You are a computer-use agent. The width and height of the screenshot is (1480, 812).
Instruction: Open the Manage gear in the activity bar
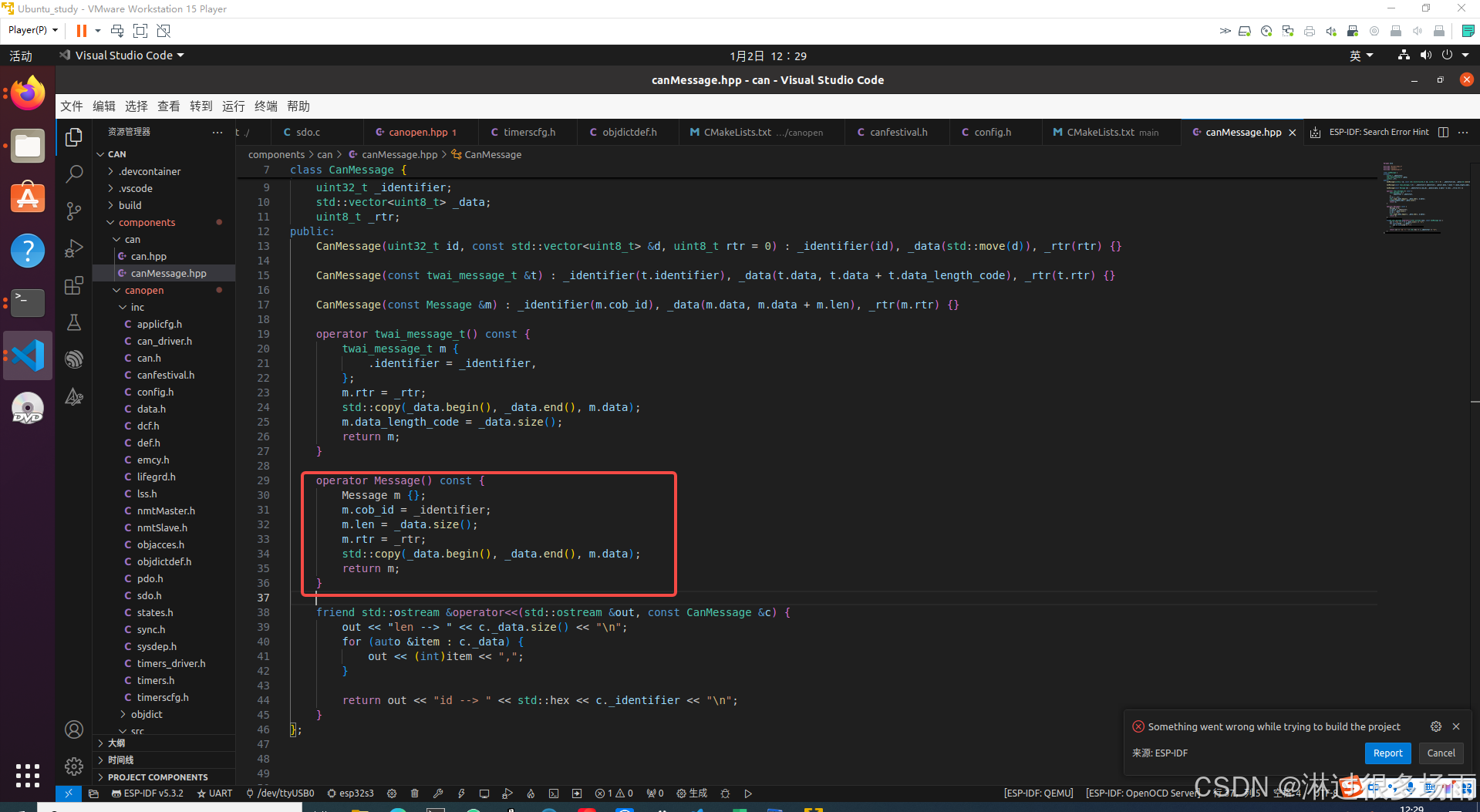[x=74, y=767]
